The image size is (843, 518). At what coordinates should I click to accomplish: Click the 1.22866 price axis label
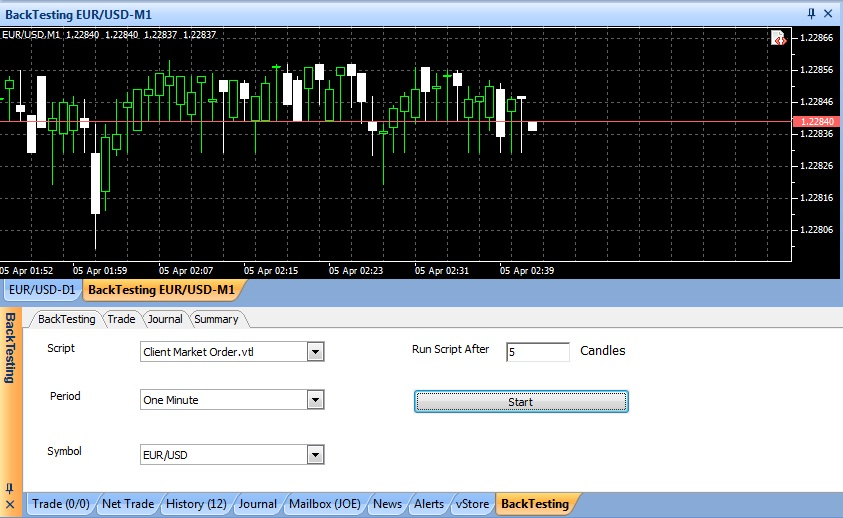click(817, 38)
